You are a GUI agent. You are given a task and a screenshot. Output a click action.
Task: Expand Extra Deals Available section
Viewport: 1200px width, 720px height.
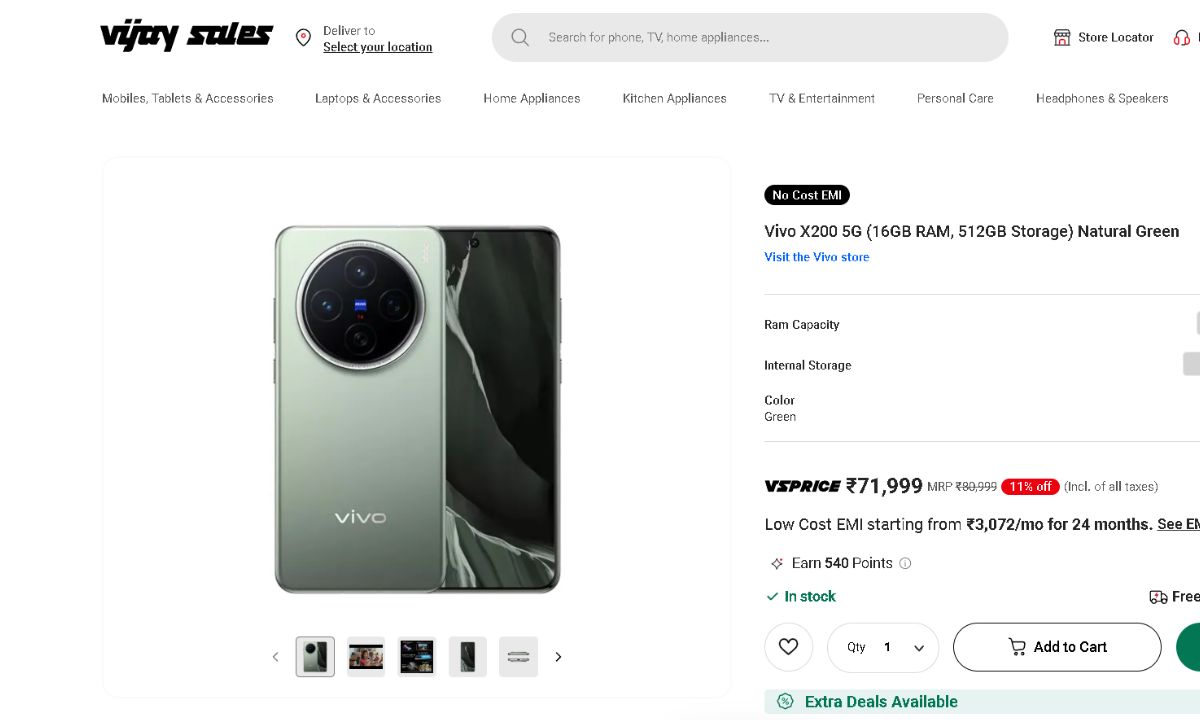[880, 702]
